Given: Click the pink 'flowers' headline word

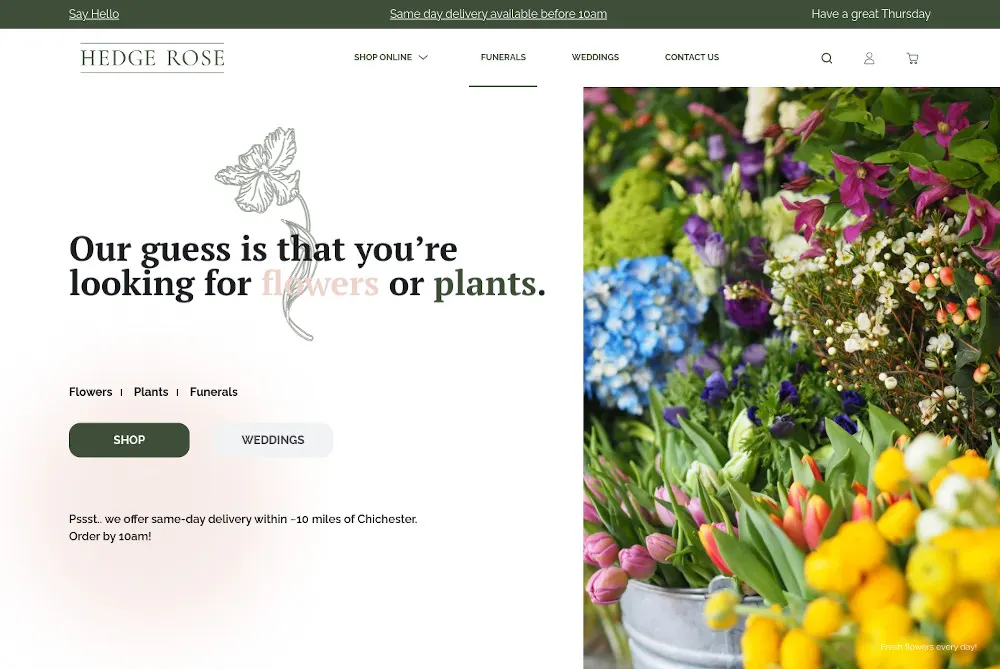Looking at the screenshot, I should pyautogui.click(x=320, y=283).
